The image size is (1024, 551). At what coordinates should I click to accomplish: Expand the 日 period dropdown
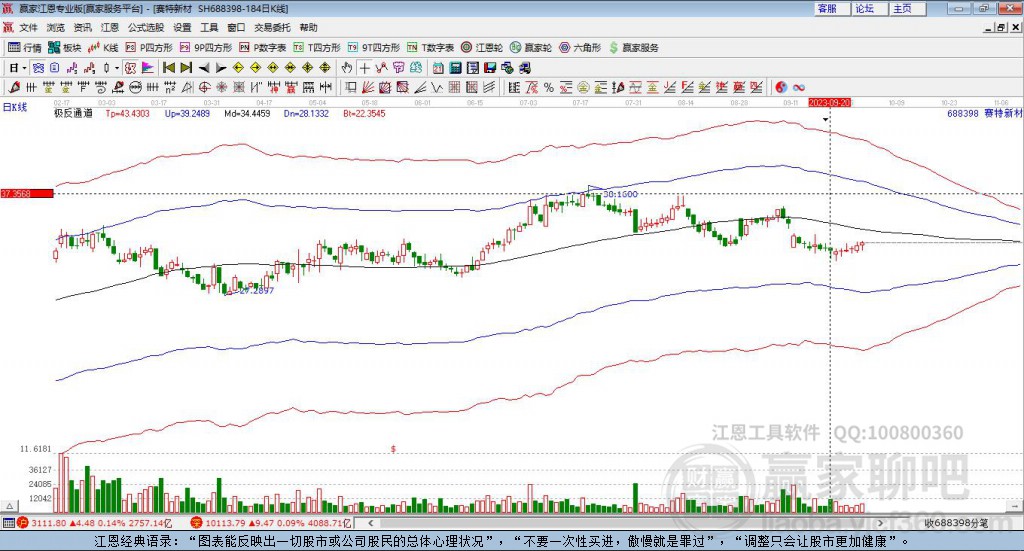click(24, 68)
